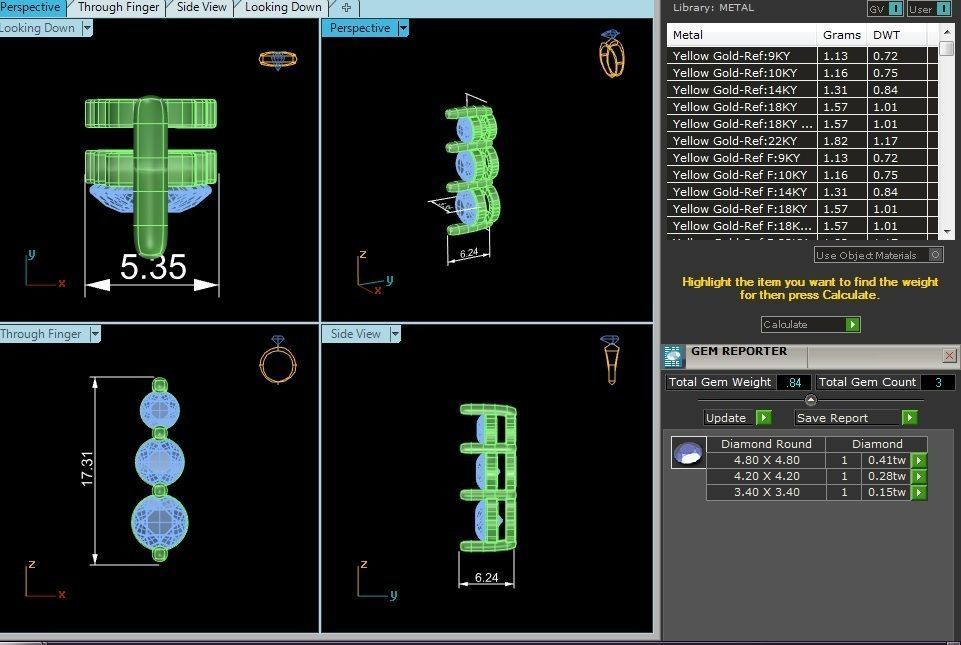Click the Save Report button
The image size is (961, 645).
coord(855,418)
